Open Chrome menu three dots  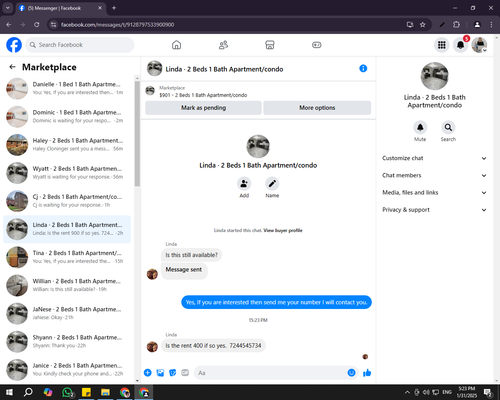[x=491, y=25]
